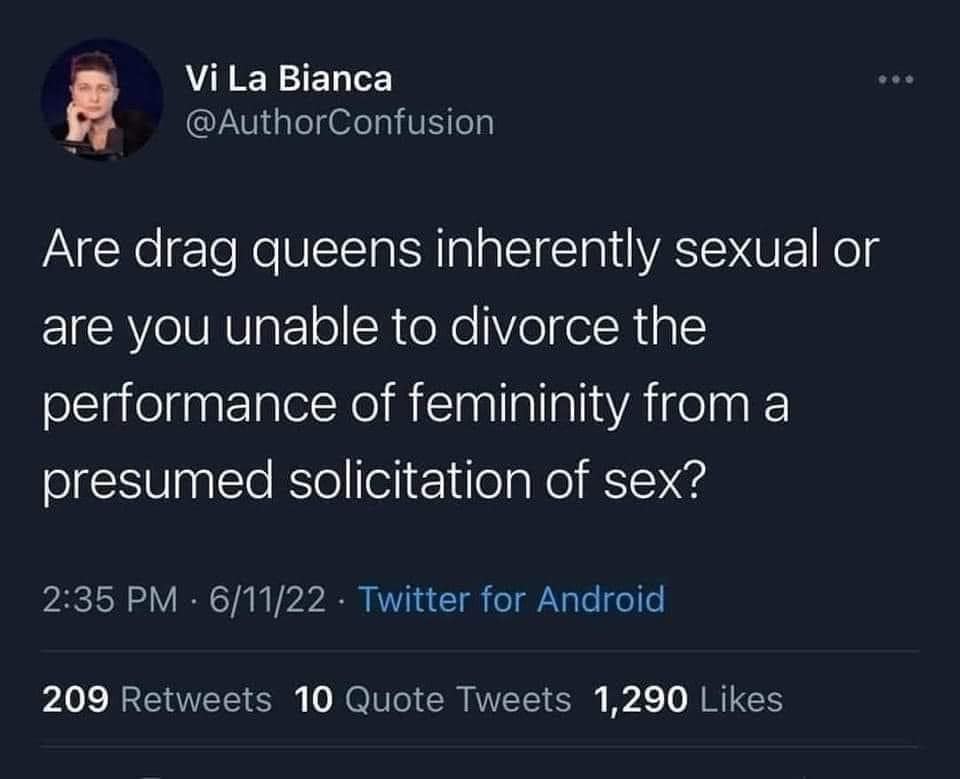Click the line "are you unable to divorce the"

click(x=373, y=329)
